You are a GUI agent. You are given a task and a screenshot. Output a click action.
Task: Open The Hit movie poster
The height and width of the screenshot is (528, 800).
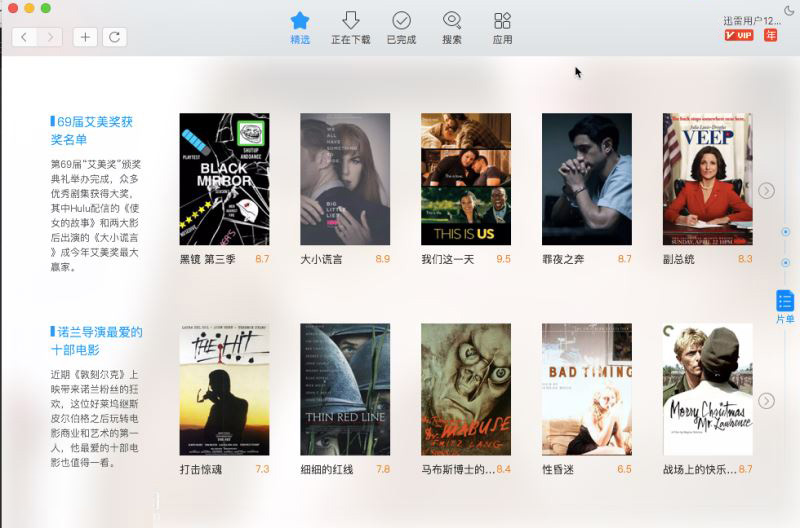[224, 389]
